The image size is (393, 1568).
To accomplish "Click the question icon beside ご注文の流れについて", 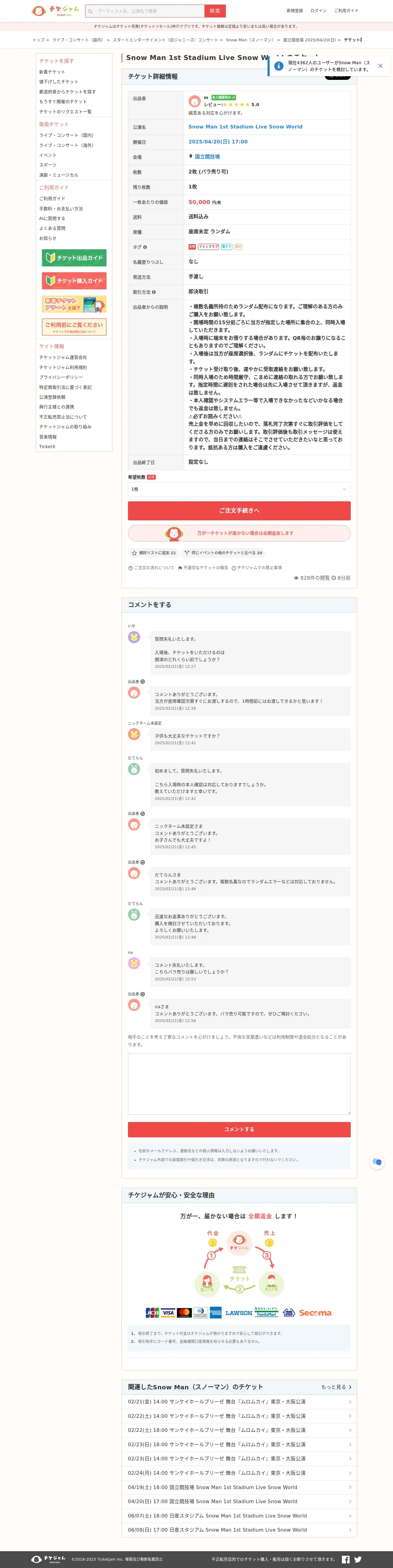I will coord(130,568).
